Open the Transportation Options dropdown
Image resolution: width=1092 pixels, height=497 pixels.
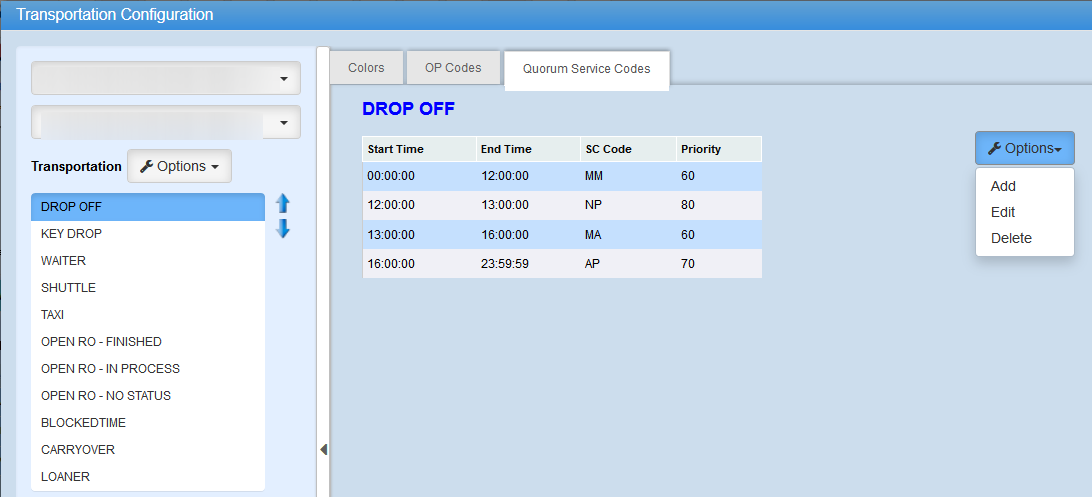tap(179, 167)
